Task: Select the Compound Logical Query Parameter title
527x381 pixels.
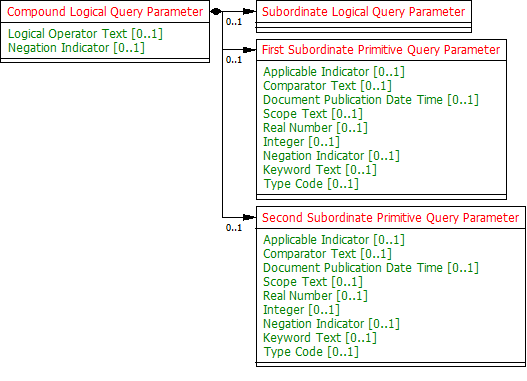Action: click(105, 12)
